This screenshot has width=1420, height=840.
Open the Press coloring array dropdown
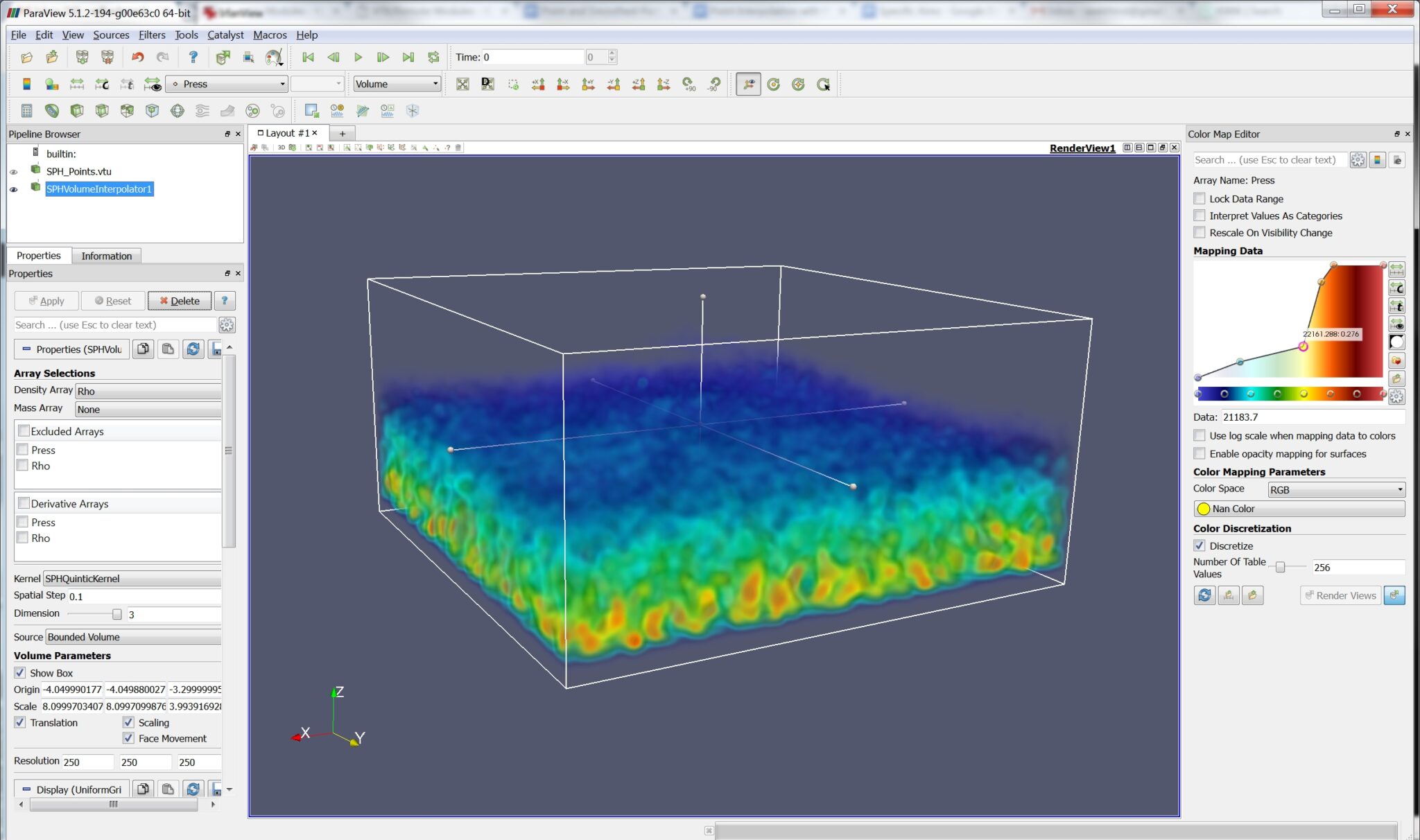226,84
